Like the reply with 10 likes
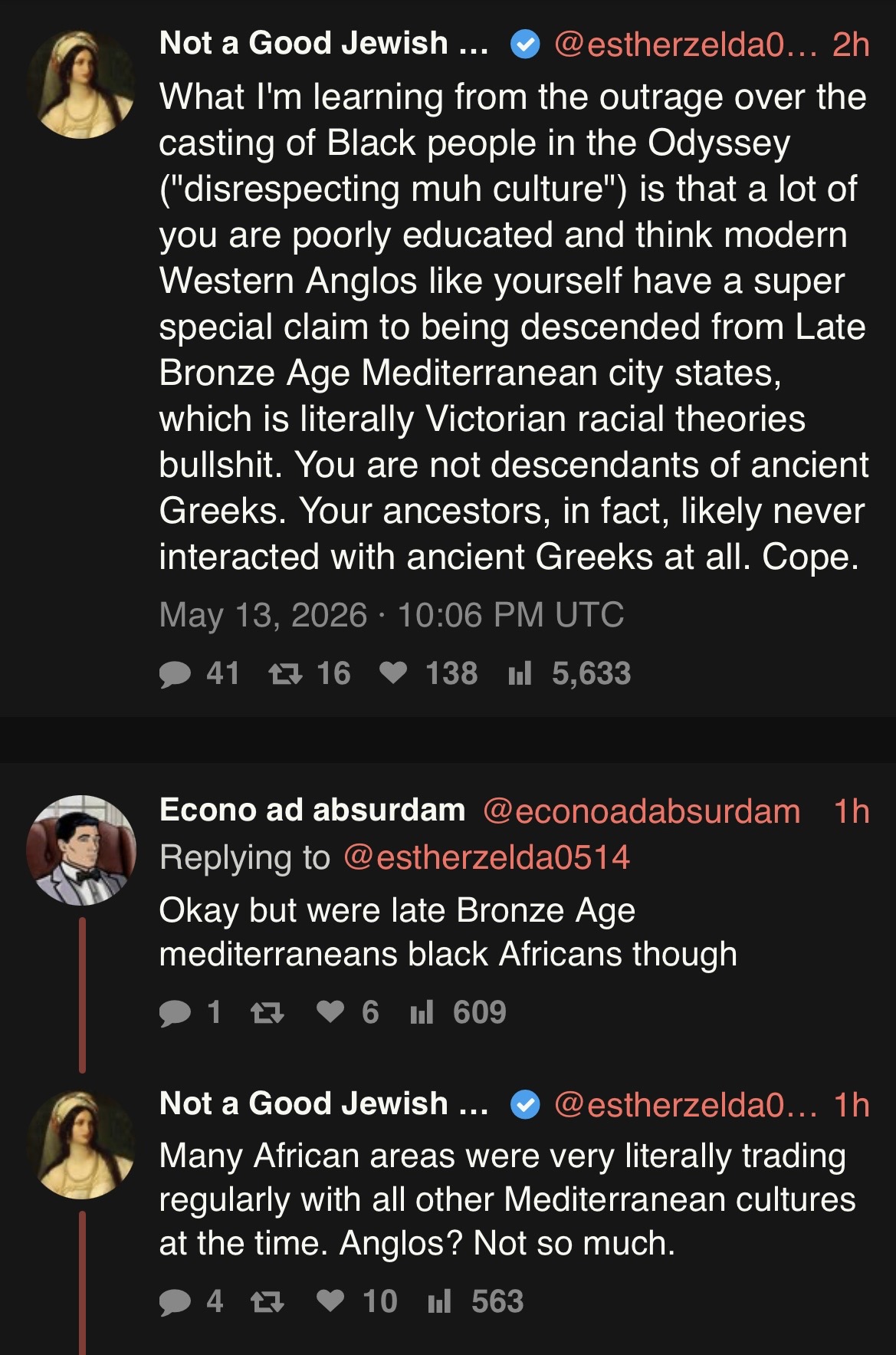This screenshot has height=1355, width=896. click(x=356, y=1301)
